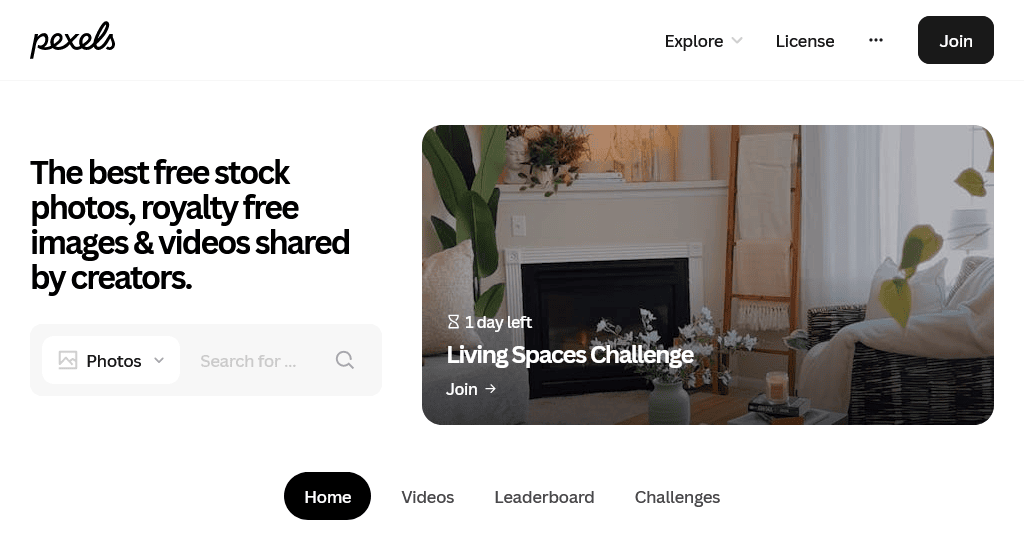This screenshot has width=1024, height=550.
Task: Click the photo image icon beside Photos
Action: pyautogui.click(x=68, y=360)
